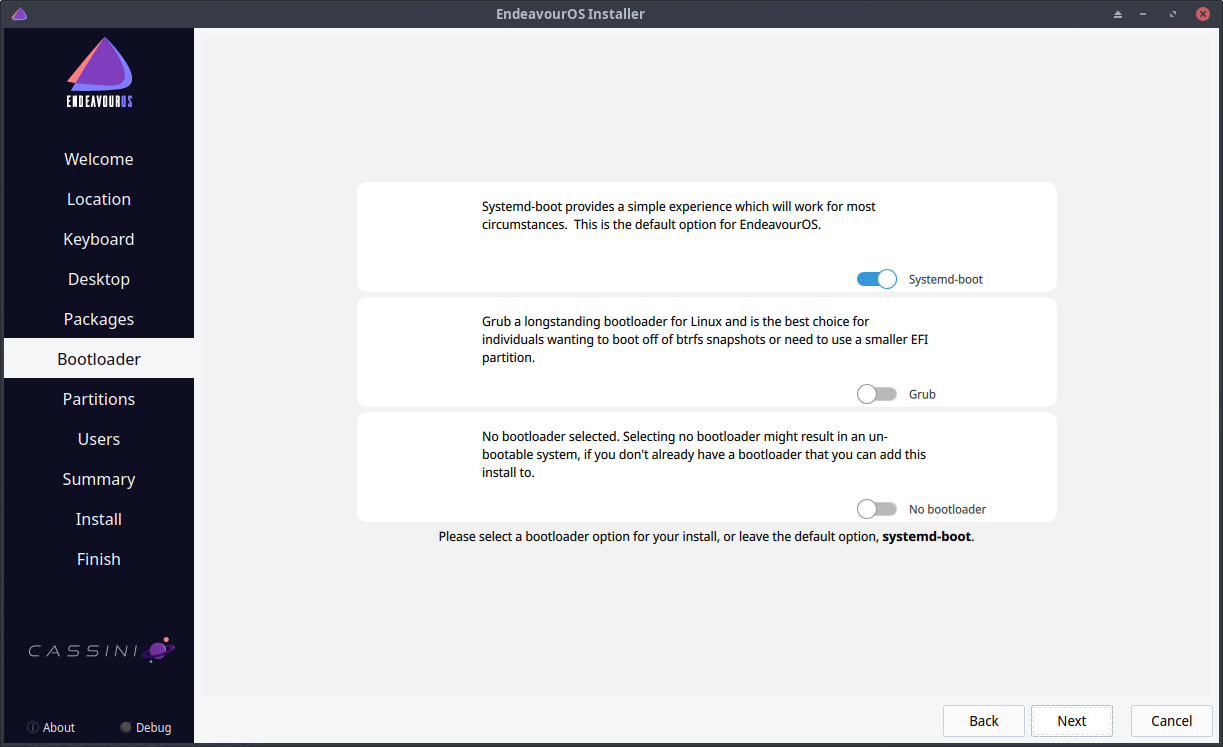1223x747 pixels.
Task: Open the Finish step
Action: coord(99,559)
